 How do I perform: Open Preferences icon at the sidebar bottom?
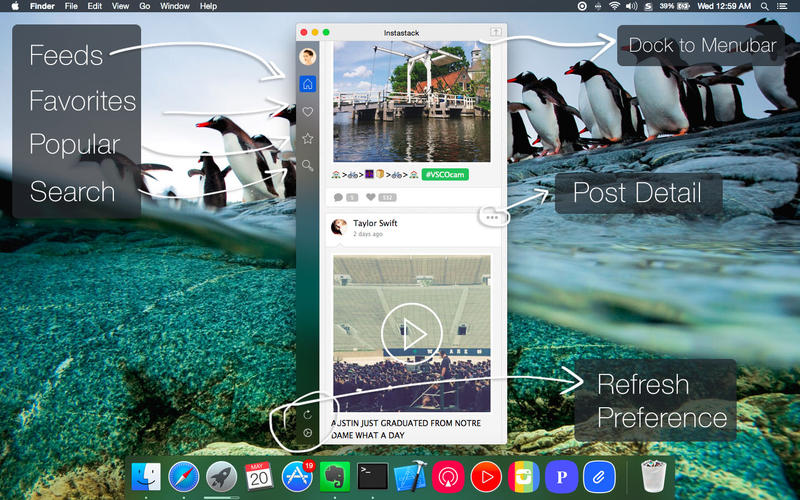[308, 433]
